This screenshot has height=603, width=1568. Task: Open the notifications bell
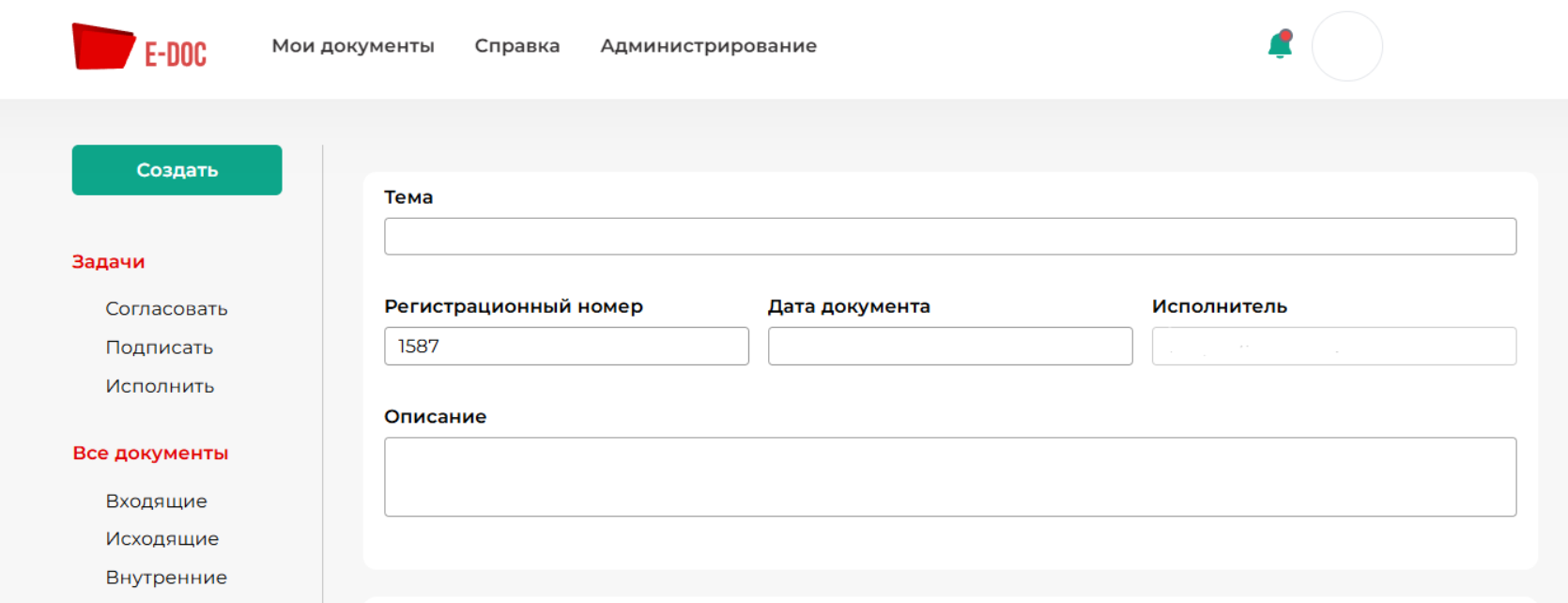(1279, 45)
